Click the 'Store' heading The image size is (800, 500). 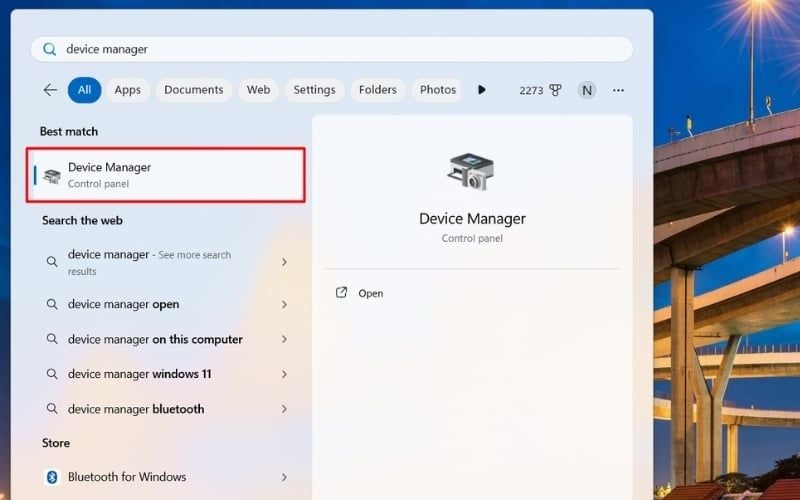click(56, 443)
